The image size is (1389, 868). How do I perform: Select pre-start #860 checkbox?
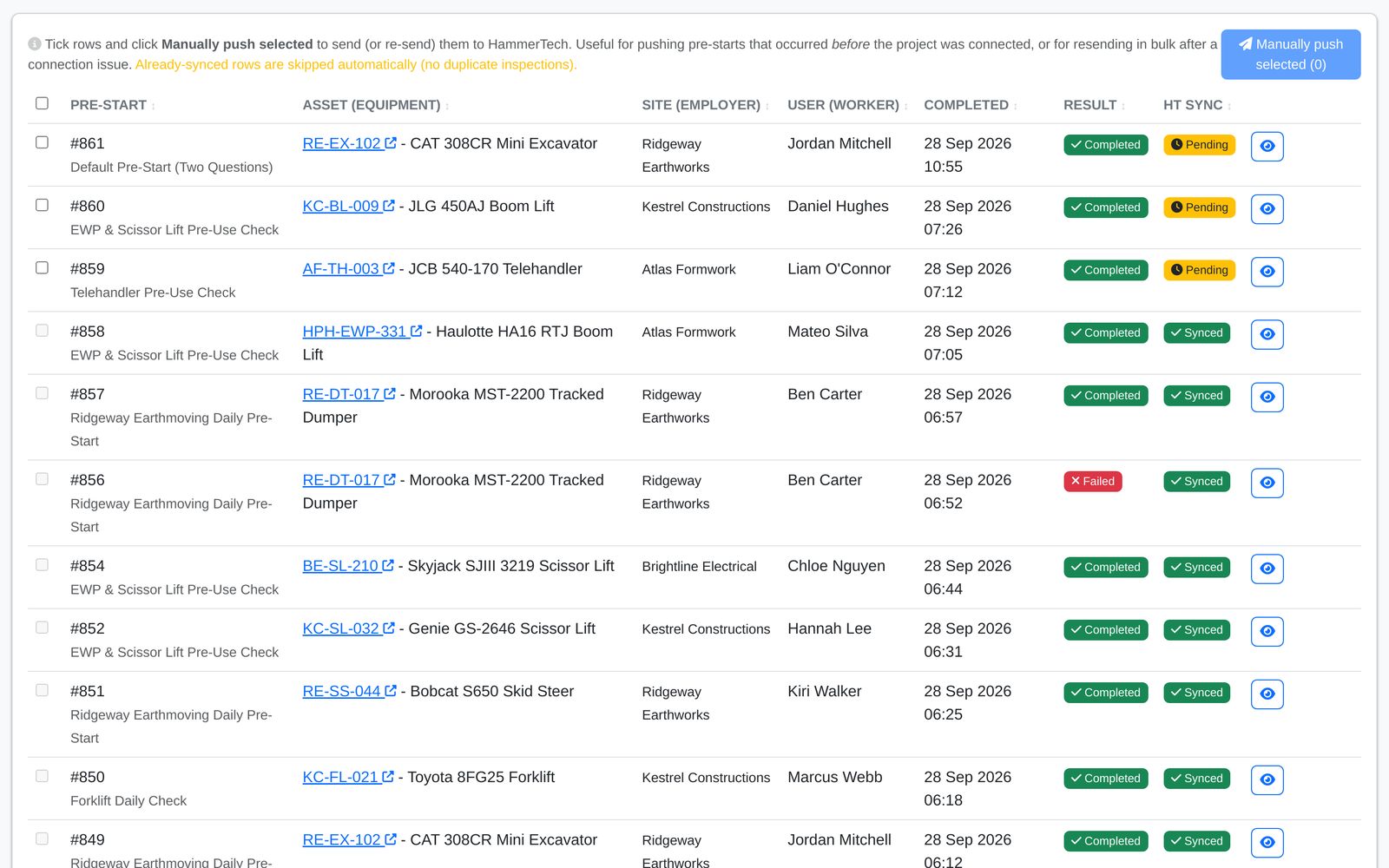(x=42, y=205)
